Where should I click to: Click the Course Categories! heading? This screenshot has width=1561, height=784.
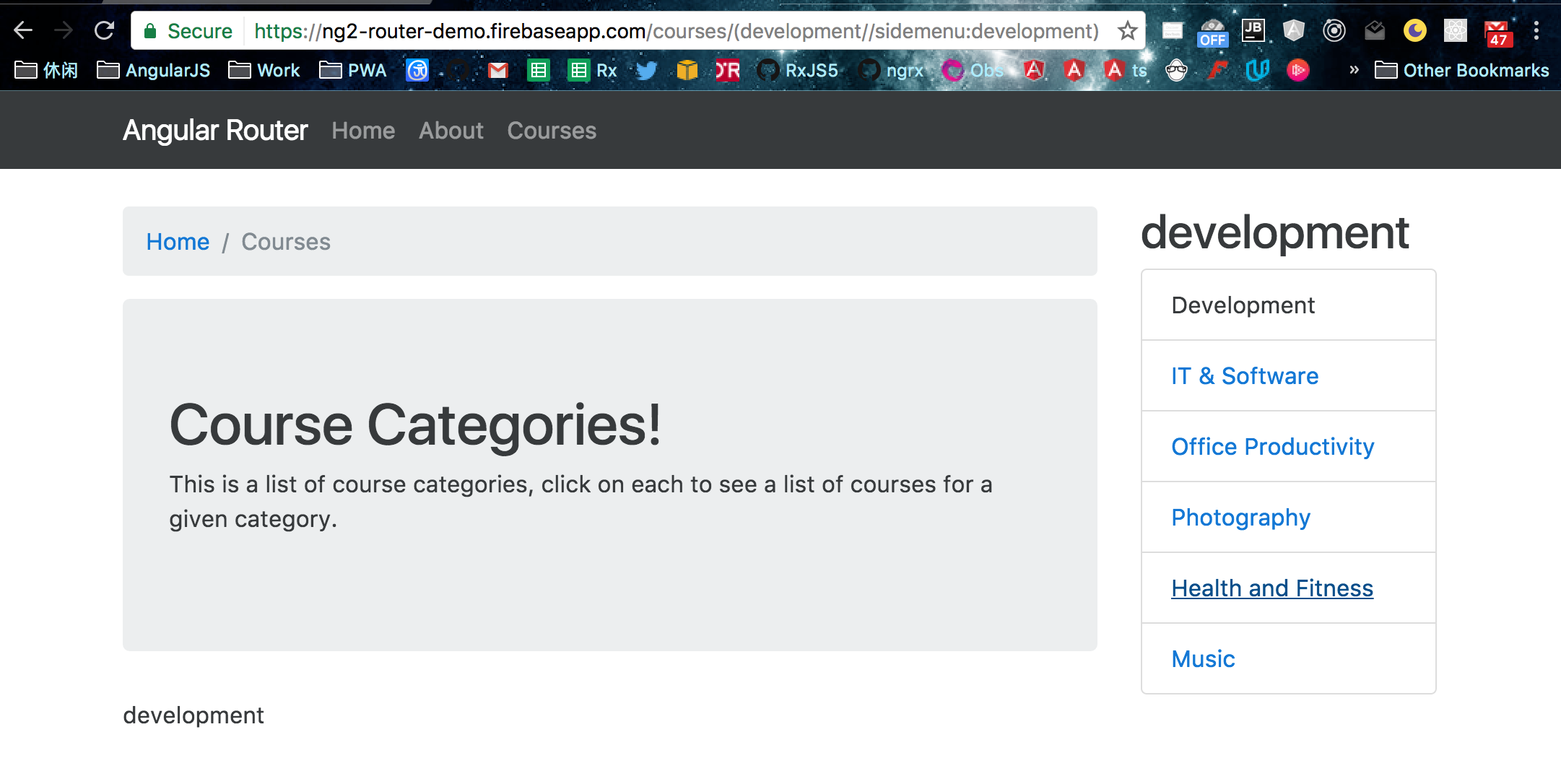tap(415, 424)
